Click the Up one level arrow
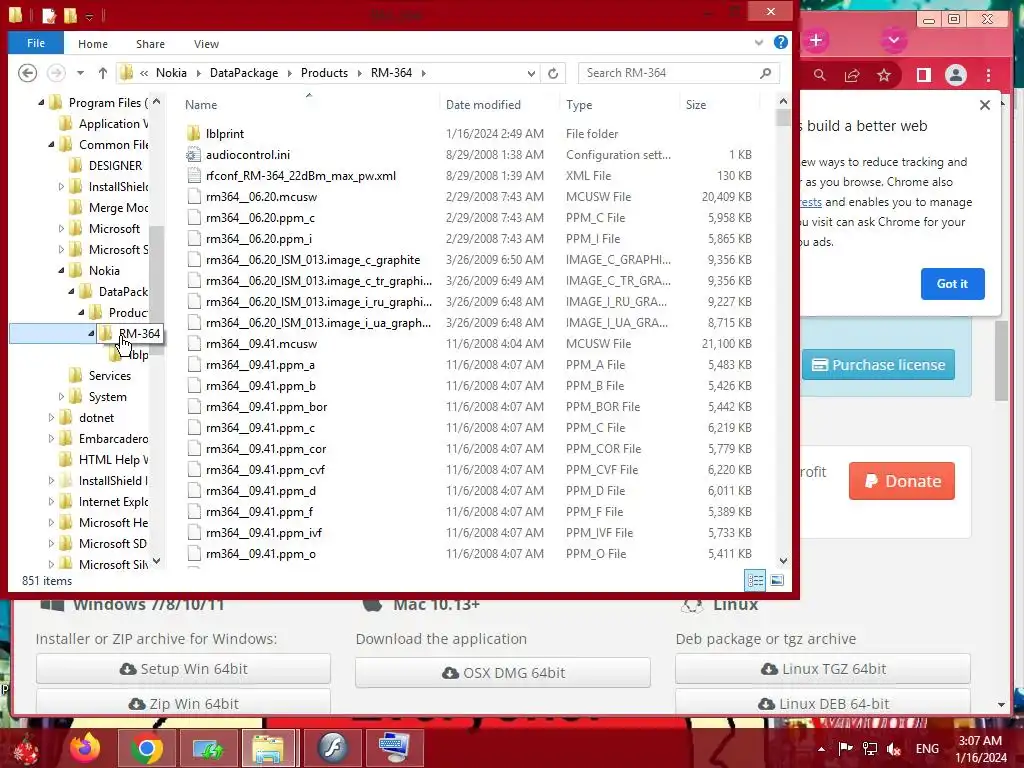Image resolution: width=1024 pixels, height=768 pixels. tap(103, 72)
